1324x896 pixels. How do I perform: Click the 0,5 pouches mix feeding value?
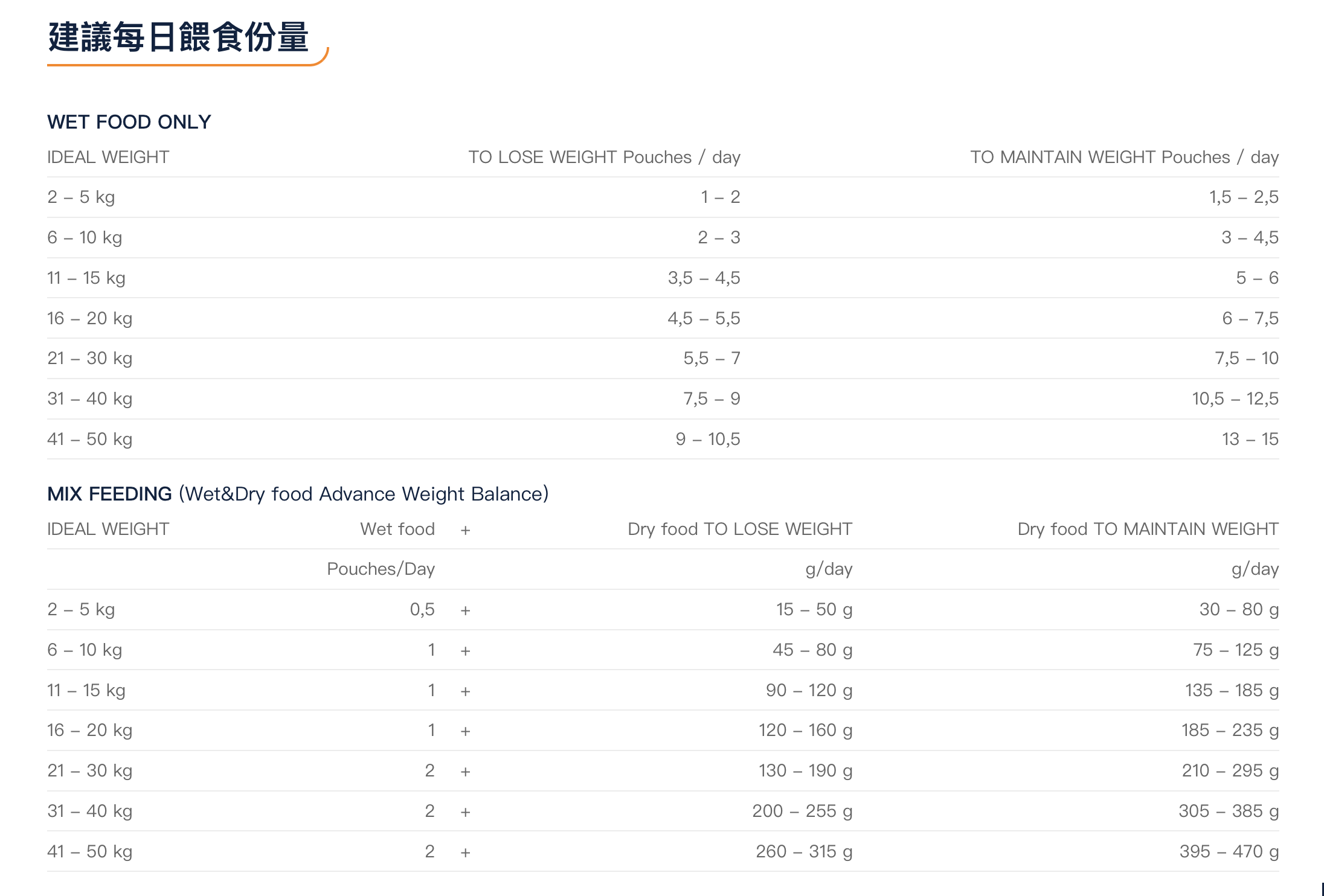[x=422, y=609]
